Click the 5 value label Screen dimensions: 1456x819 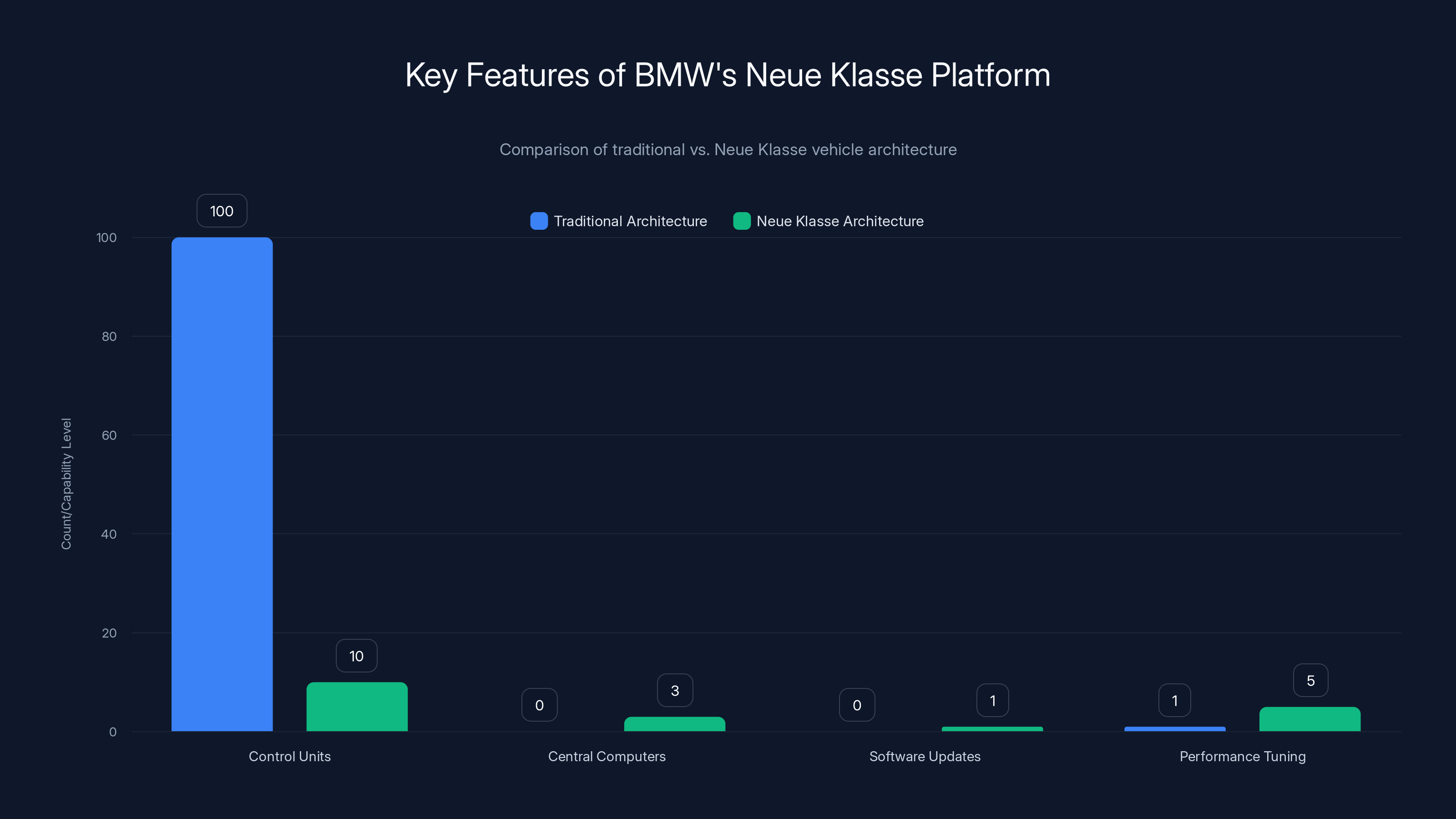coord(1311,681)
